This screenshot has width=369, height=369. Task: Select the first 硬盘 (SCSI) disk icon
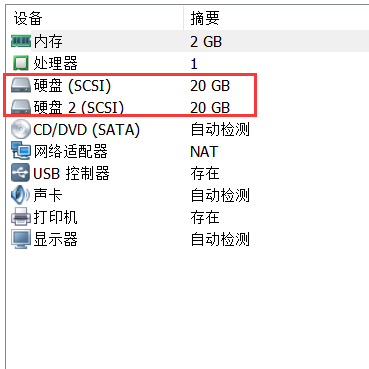[x=21, y=85]
